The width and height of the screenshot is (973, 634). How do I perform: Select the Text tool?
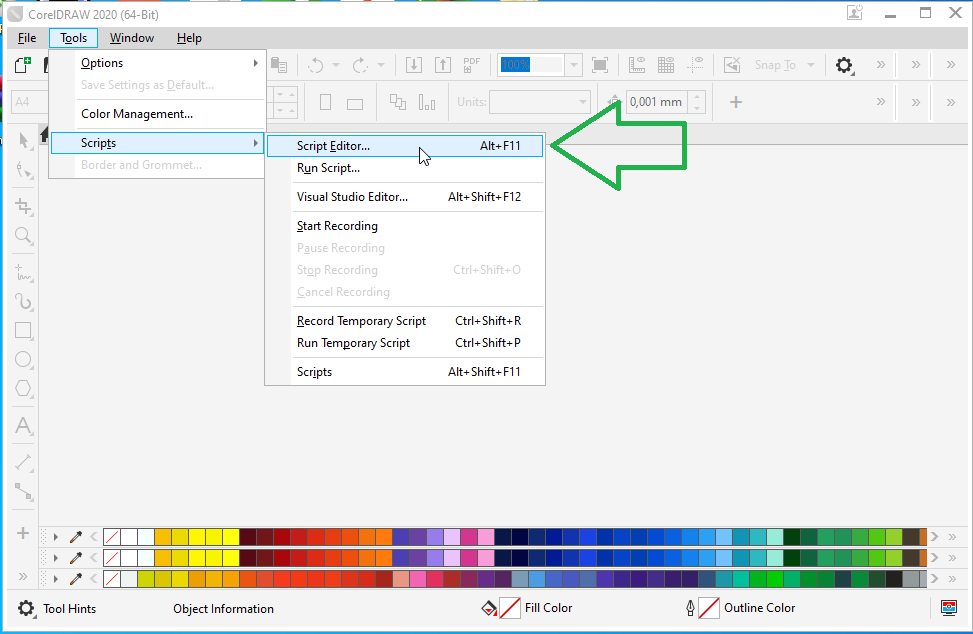[x=24, y=426]
